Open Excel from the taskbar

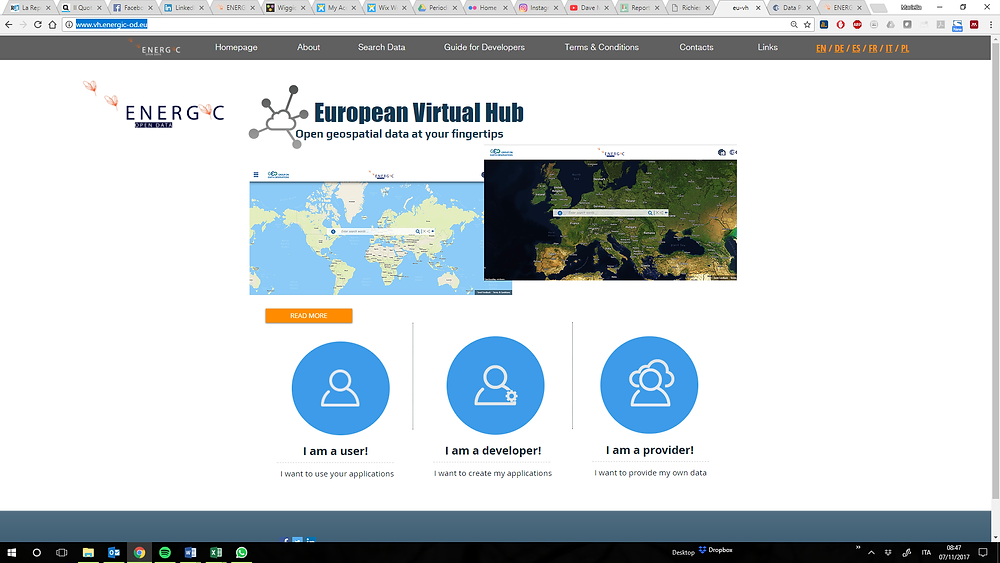216,552
